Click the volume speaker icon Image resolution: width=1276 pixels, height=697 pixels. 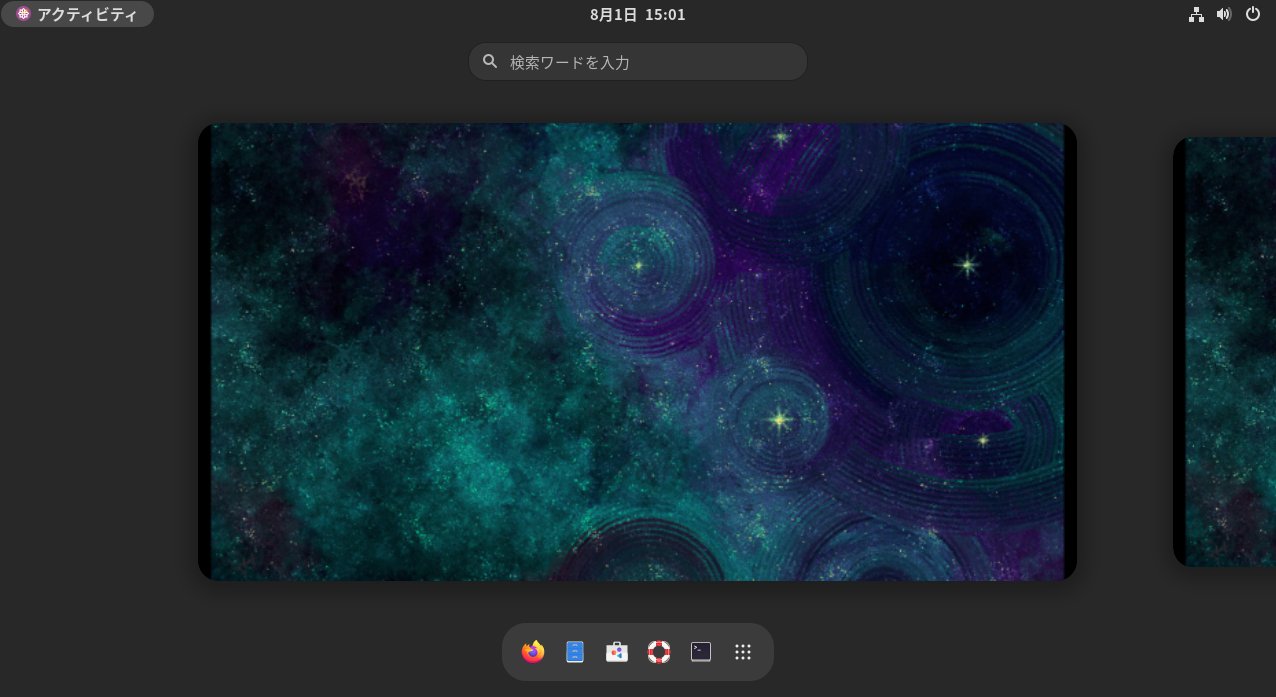1224,14
